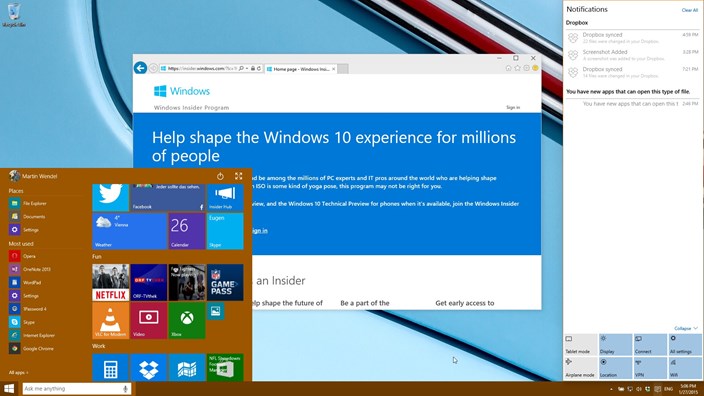Screen dimensions: 704x396
Task: Show hidden system tray icons arrow
Action: click(x=611, y=389)
